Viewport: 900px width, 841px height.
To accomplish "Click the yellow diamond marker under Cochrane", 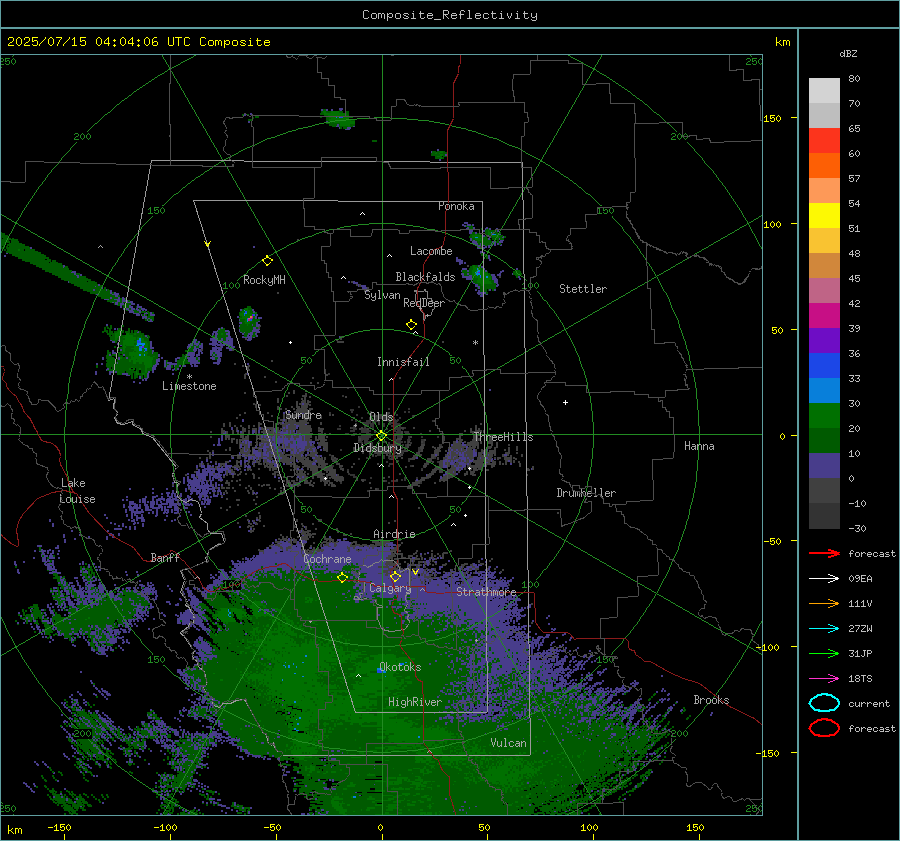I will pyautogui.click(x=342, y=578).
